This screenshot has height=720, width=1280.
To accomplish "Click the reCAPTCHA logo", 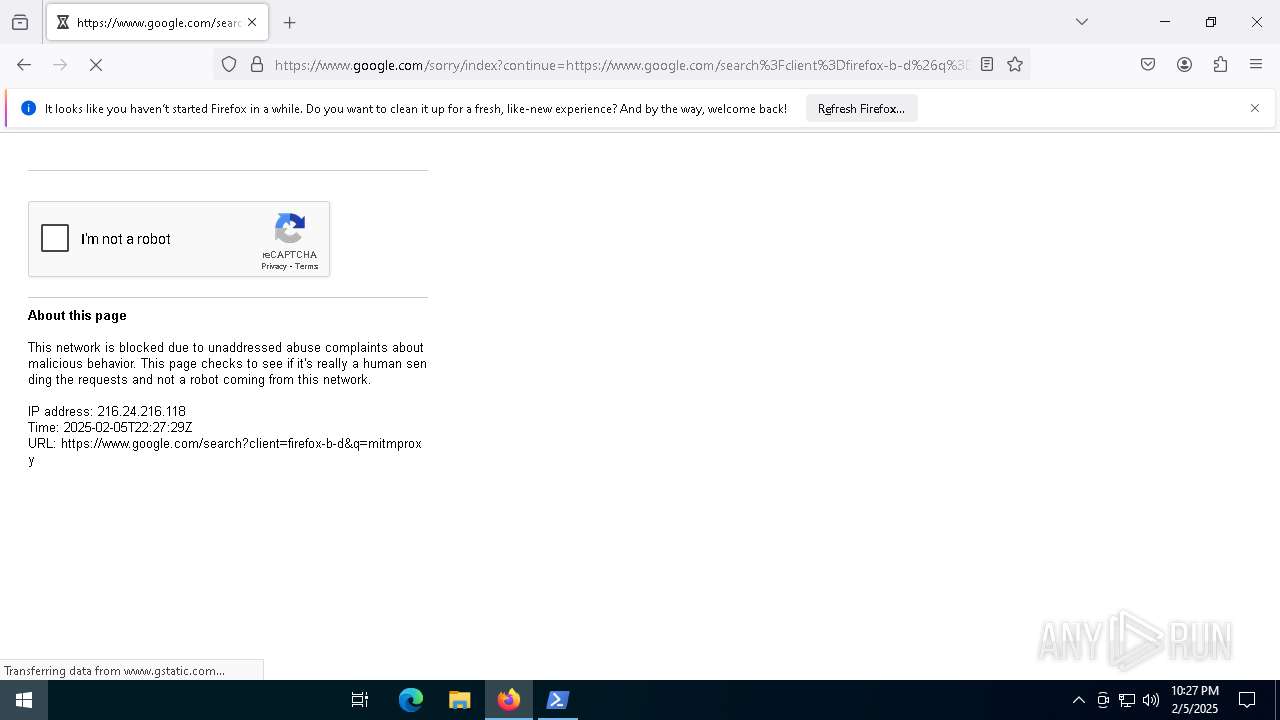I will (x=290, y=228).
